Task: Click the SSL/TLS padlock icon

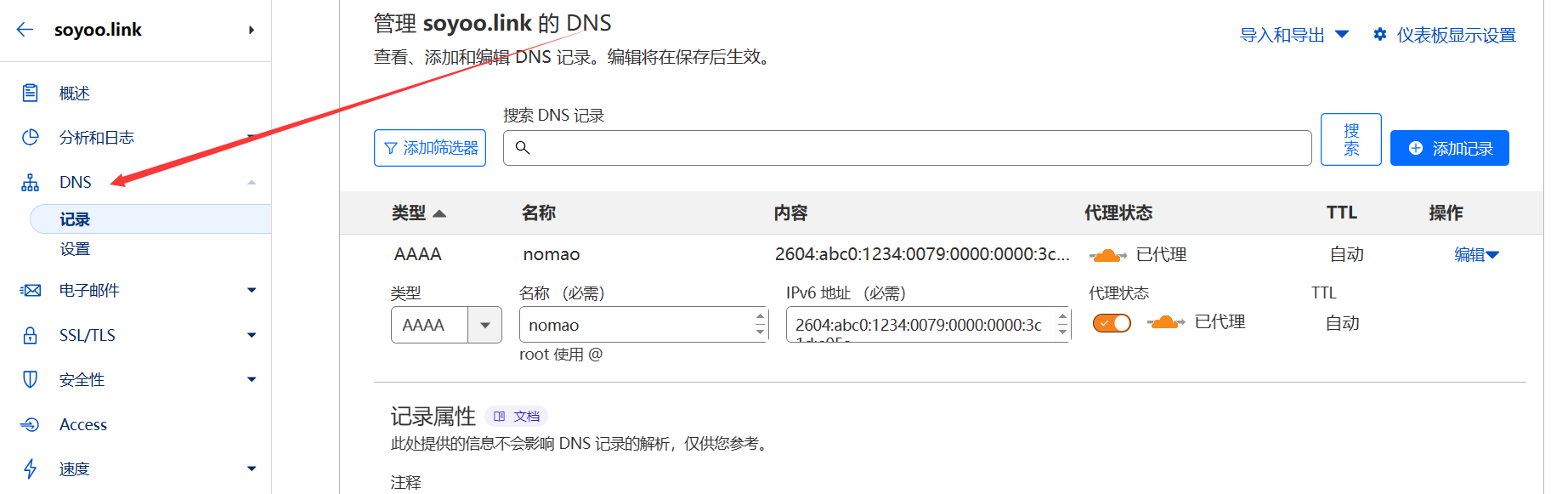Action: (31, 335)
